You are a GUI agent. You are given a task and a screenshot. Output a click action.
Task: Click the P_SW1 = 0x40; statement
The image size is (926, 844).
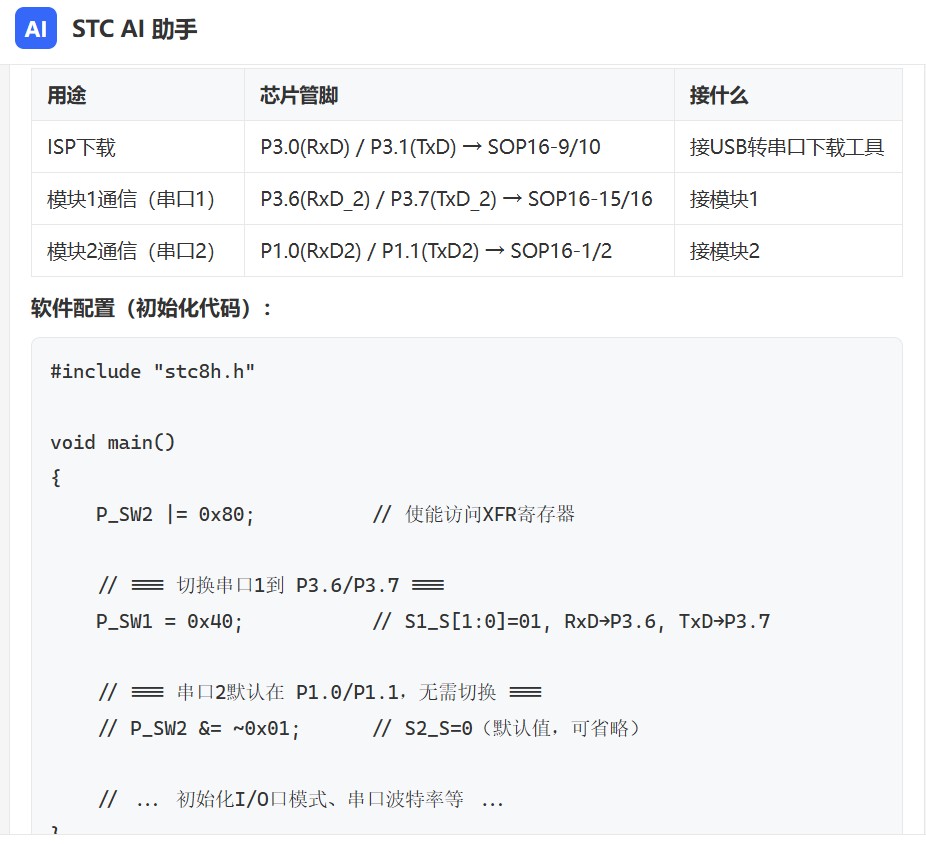tap(169, 621)
